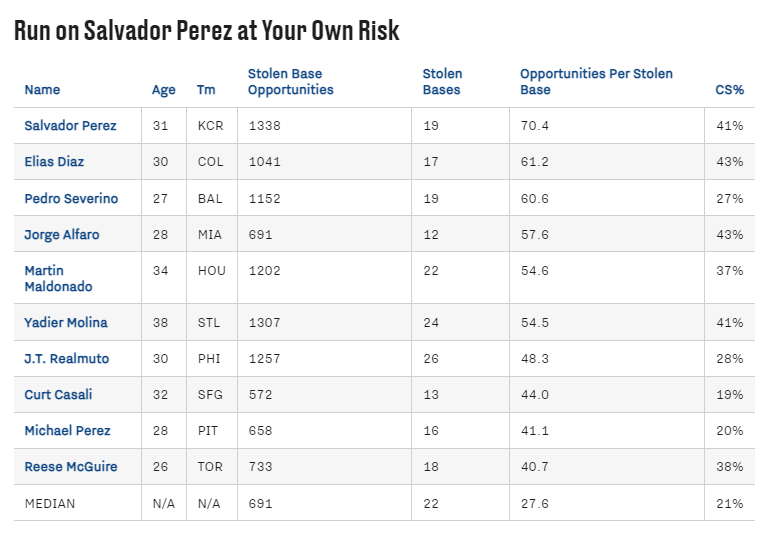
Task: Open Salvador Perez player link
Action: [70, 126]
